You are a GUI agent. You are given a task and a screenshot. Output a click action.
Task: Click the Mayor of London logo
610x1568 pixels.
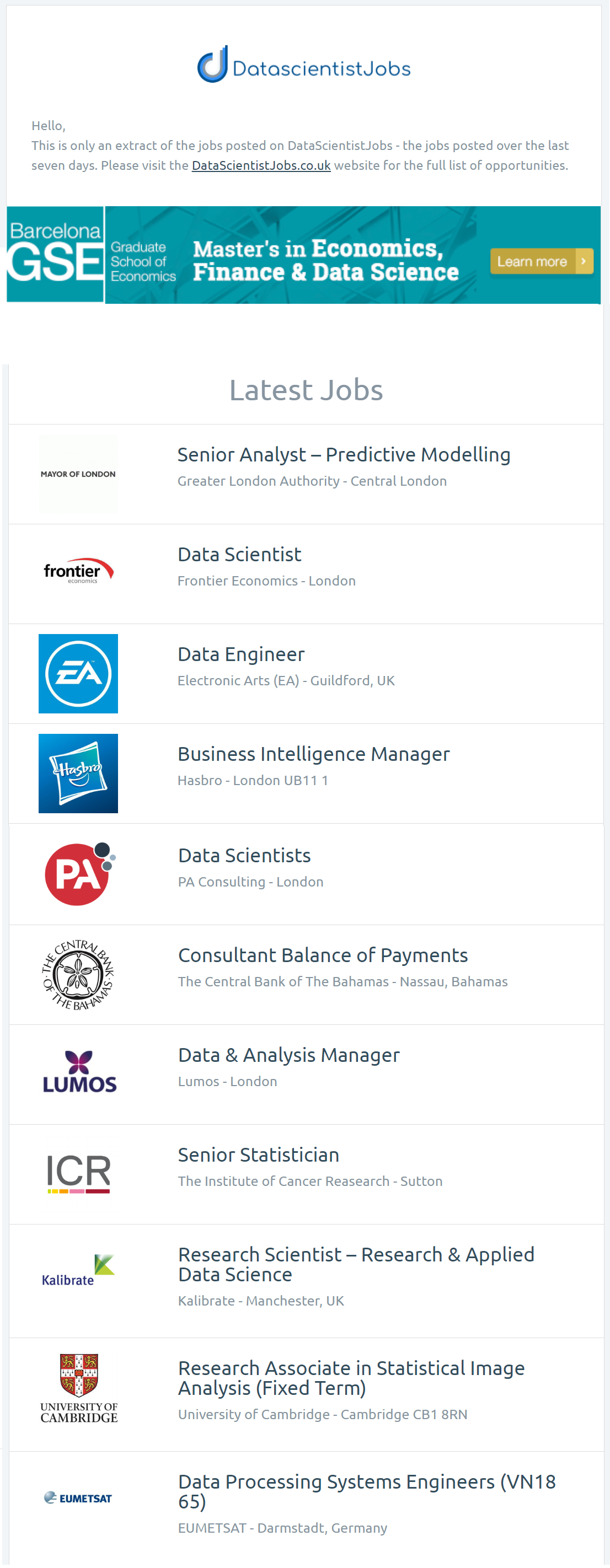point(78,474)
